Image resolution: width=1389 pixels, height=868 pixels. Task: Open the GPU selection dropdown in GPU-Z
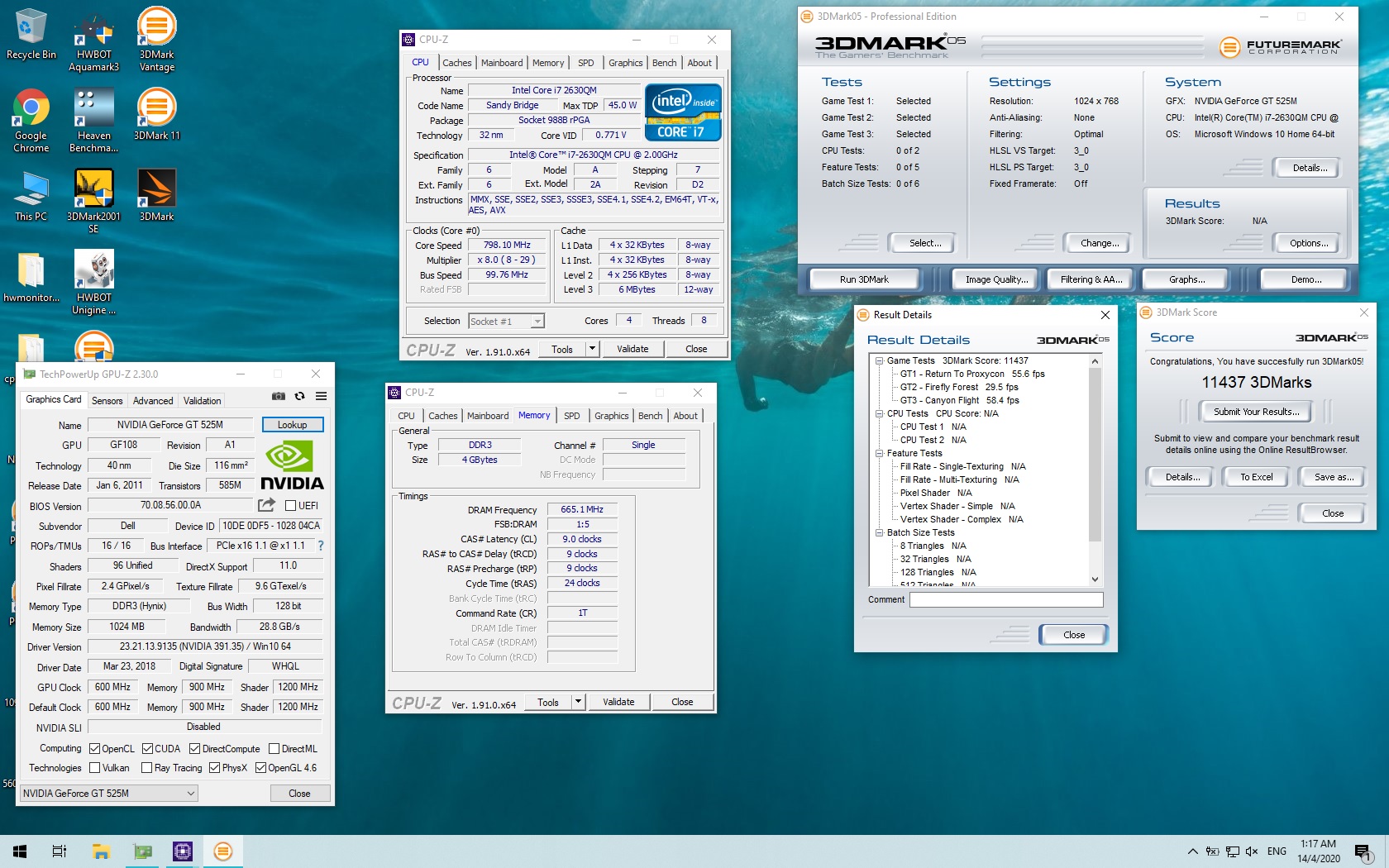(109, 793)
